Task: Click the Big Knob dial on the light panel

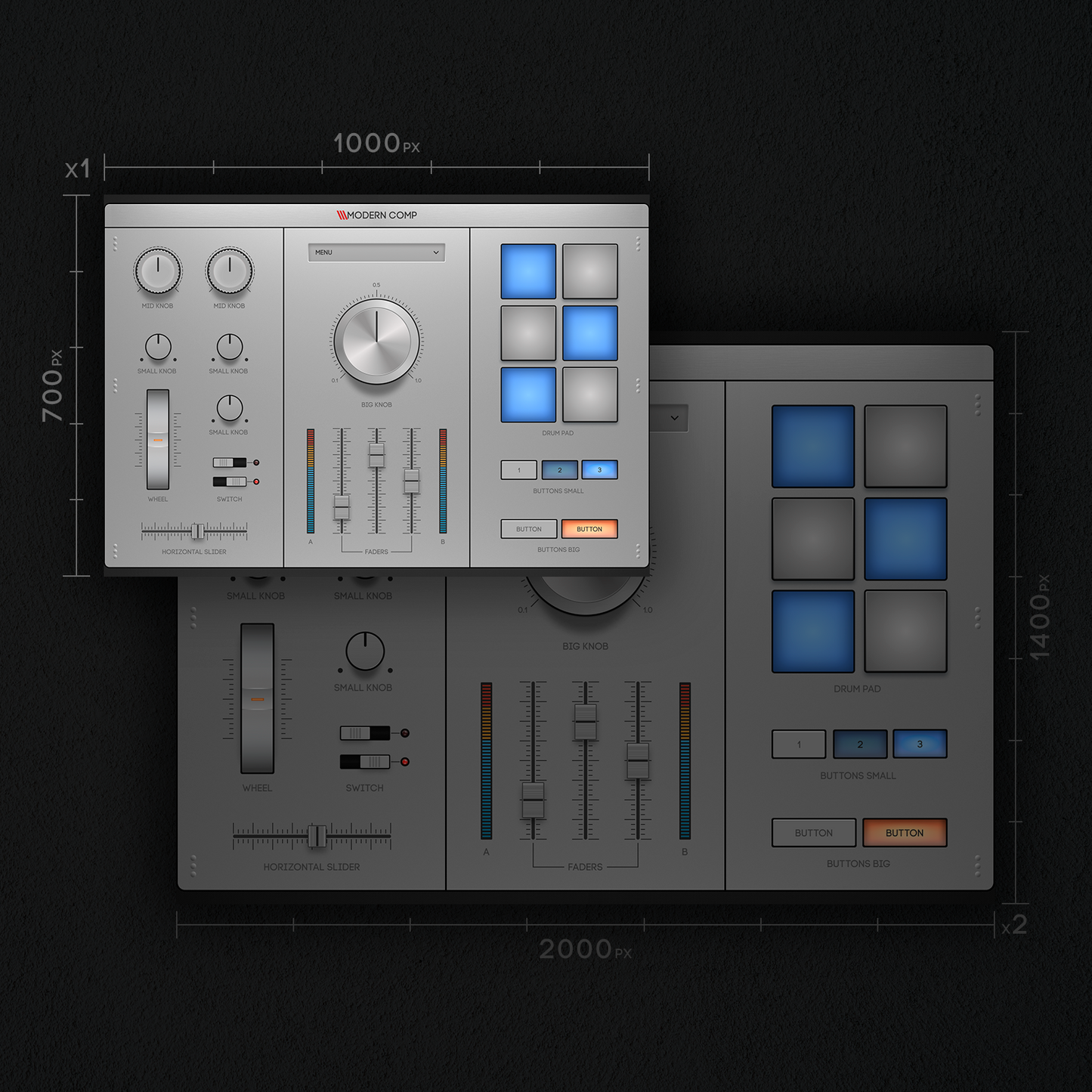Action: tap(376, 341)
